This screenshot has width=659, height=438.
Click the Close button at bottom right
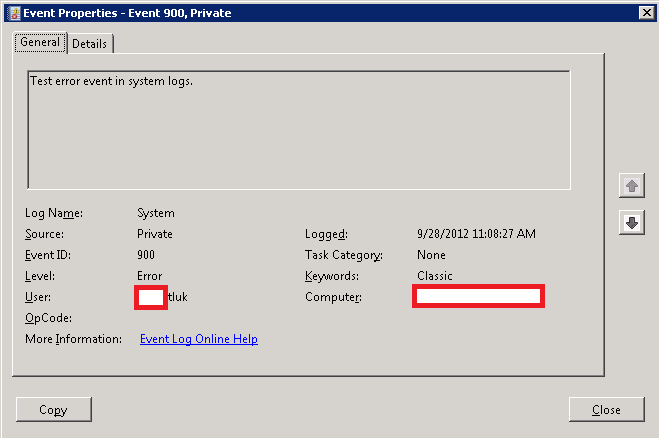[x=606, y=410]
